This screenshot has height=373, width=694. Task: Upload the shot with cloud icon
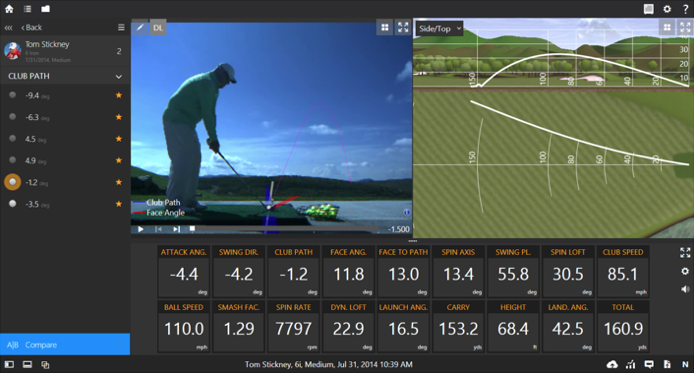click(612, 364)
